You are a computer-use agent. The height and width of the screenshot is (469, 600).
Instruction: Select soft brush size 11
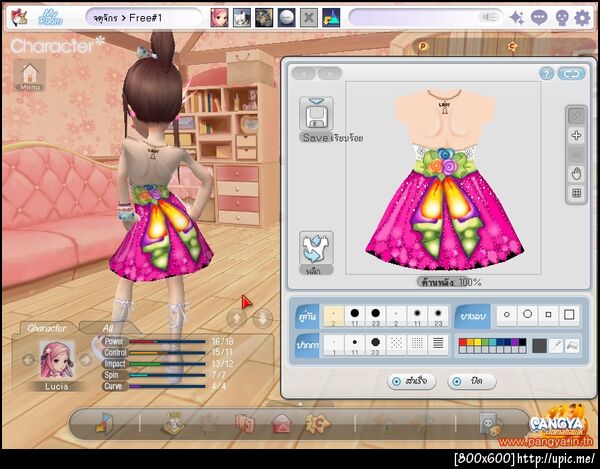[x=417, y=316]
